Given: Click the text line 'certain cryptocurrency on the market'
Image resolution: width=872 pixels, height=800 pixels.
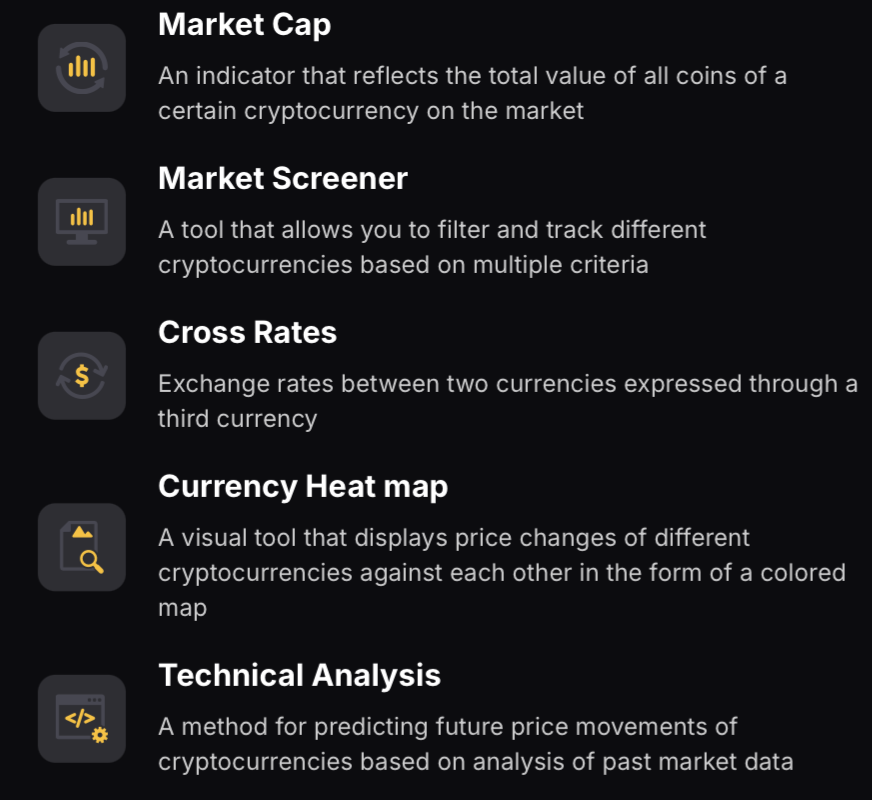Looking at the screenshot, I should [x=370, y=111].
